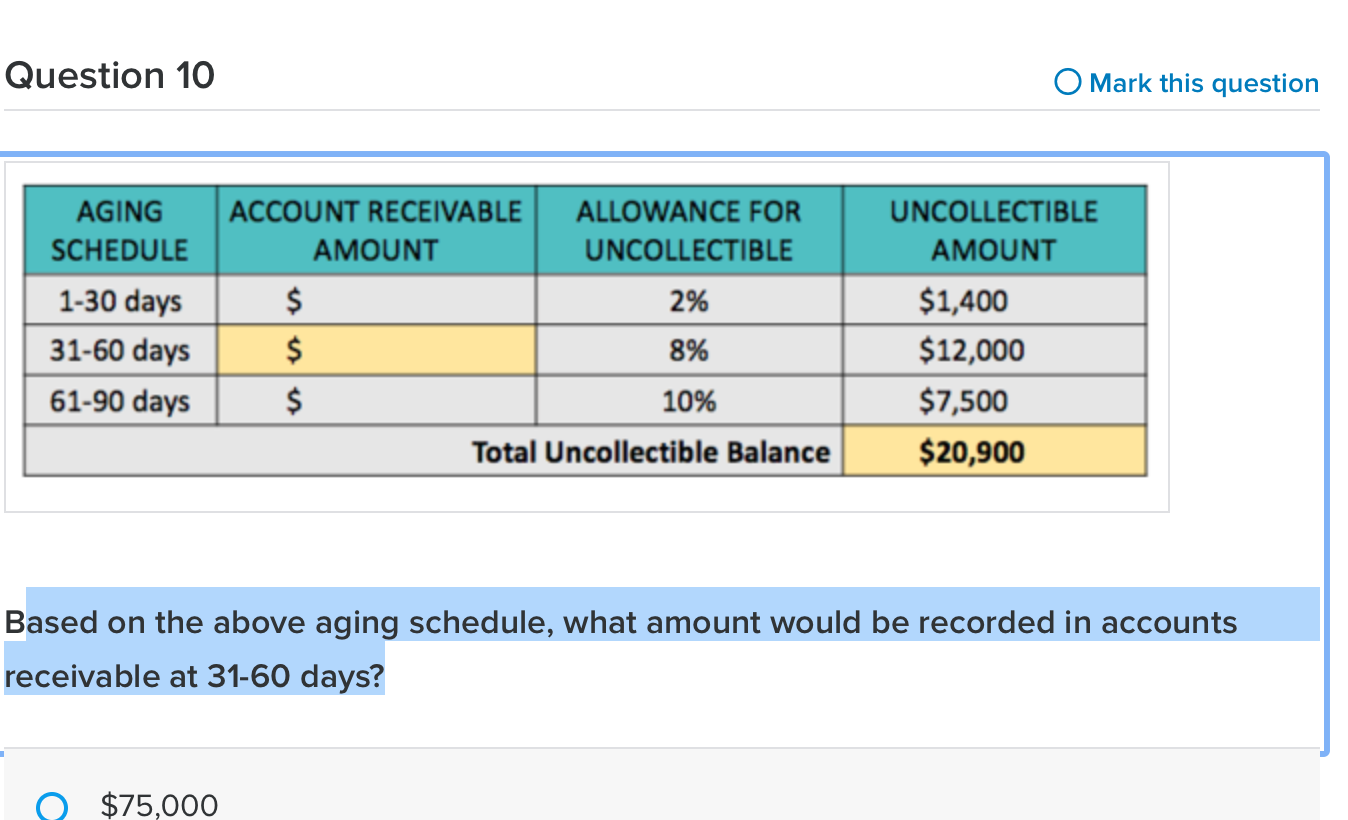1348x820 pixels.
Task: Select the highlighted question text about accounts receivable
Action: click(620, 648)
